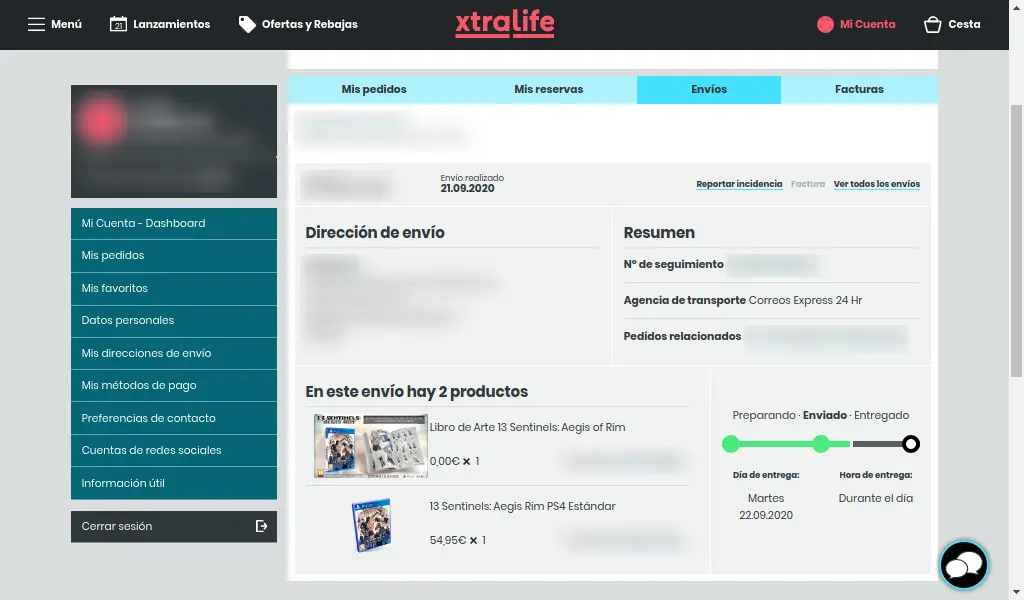Open Información útil in sidebar

point(174,483)
